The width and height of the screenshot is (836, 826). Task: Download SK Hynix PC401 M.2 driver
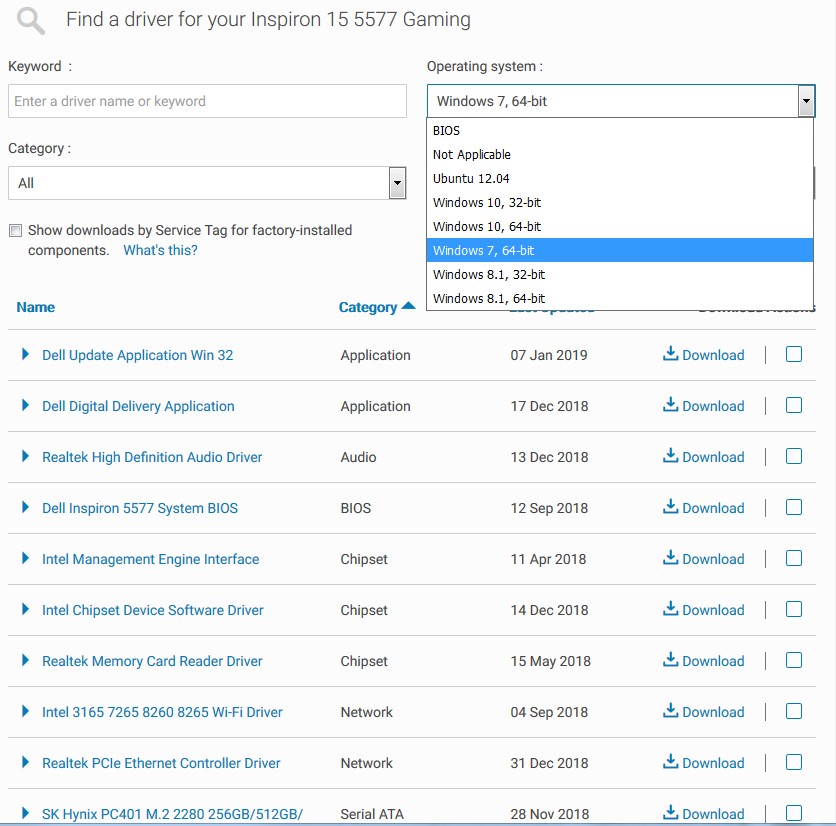tap(703, 814)
